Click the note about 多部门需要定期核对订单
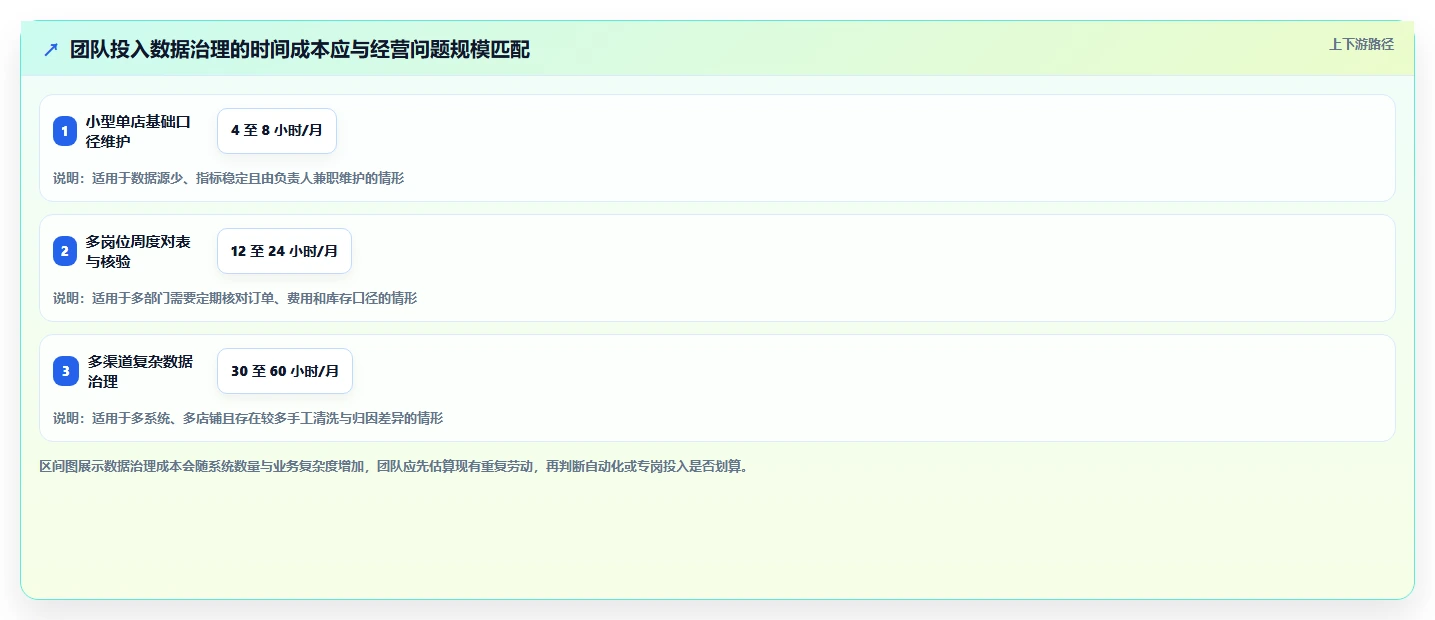Screen dimensions: 1435x620 point(235,298)
